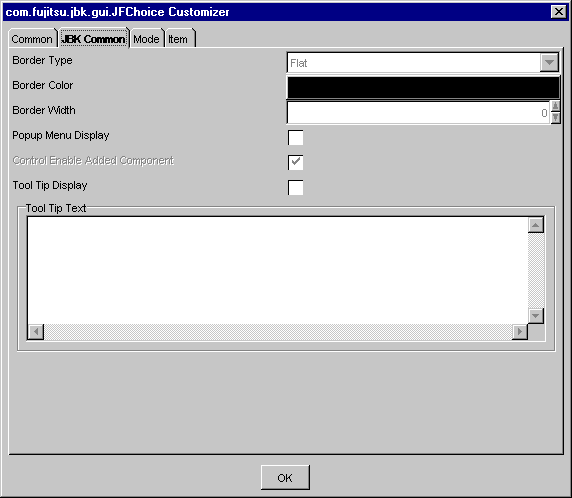Click the Border Width label

(44, 110)
